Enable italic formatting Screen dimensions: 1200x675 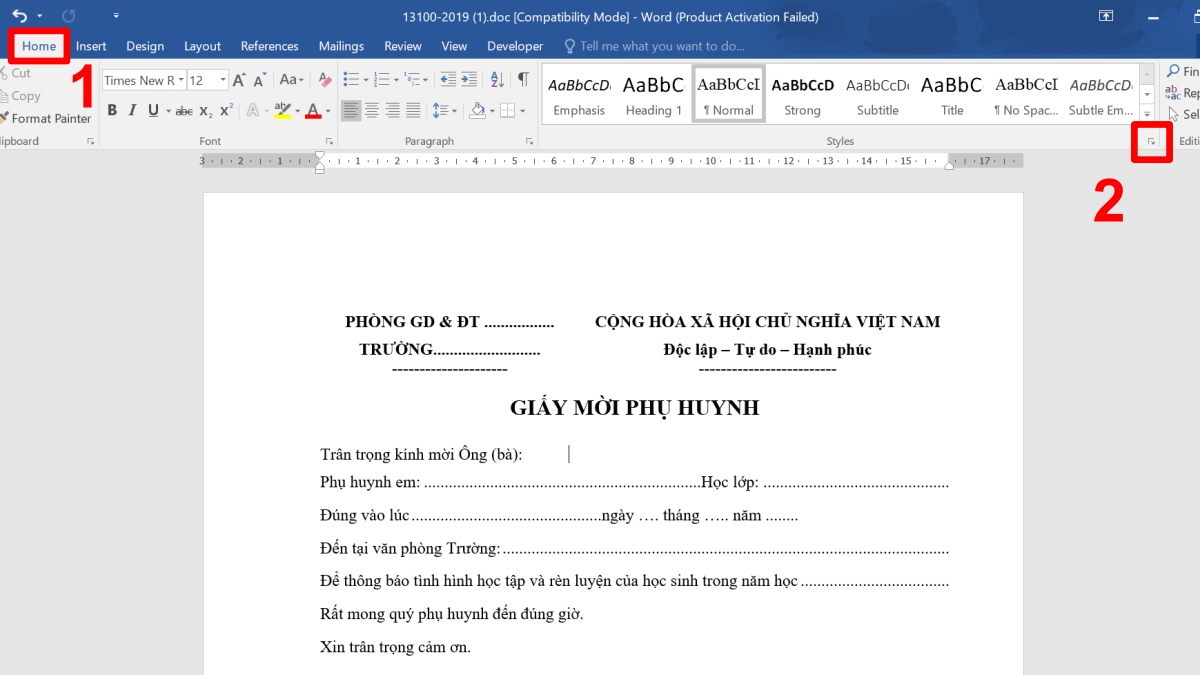pyautogui.click(x=133, y=108)
